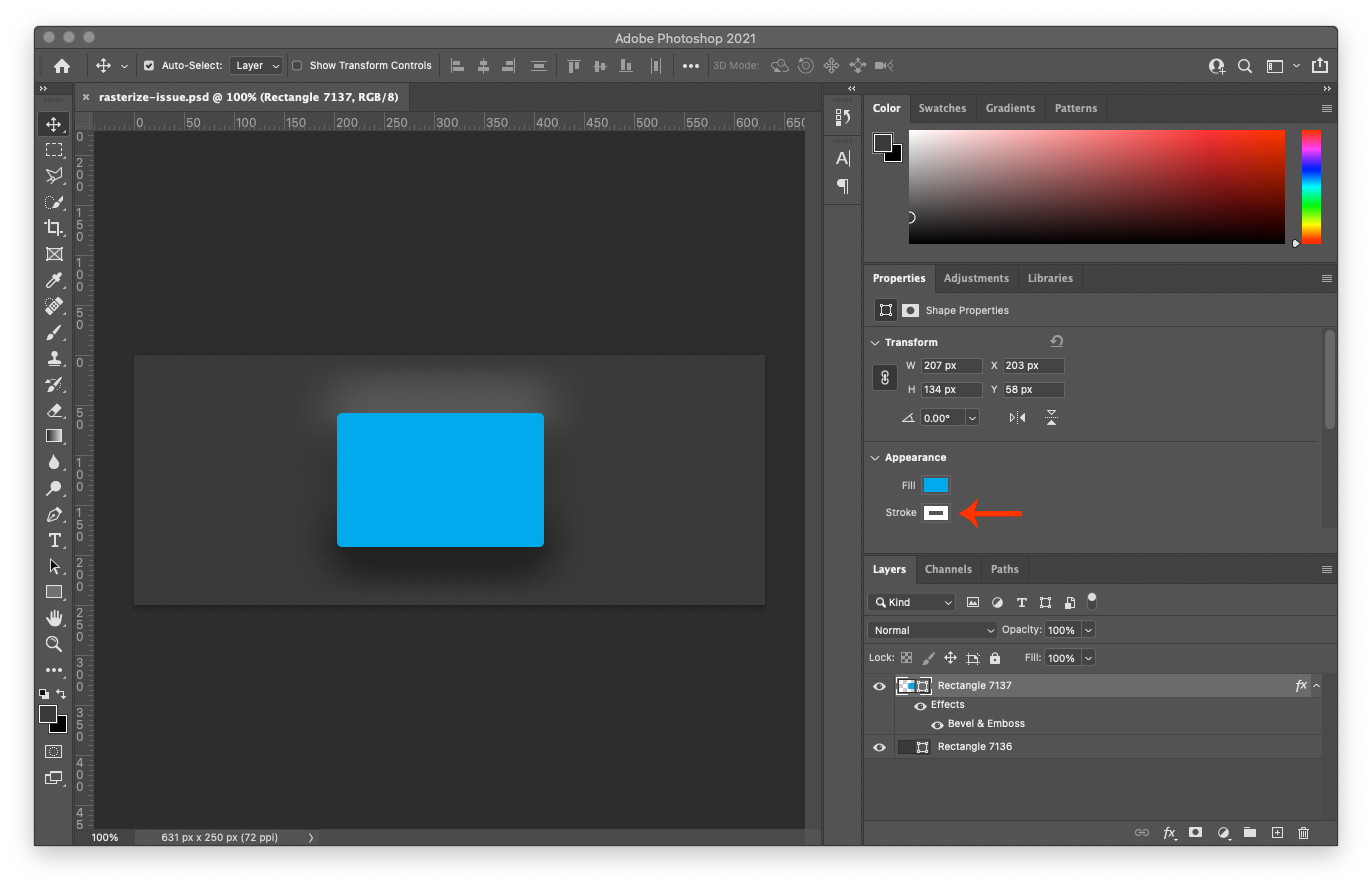The image size is (1372, 888).
Task: Open the Auto-Select Layer dropdown
Action: click(x=256, y=66)
